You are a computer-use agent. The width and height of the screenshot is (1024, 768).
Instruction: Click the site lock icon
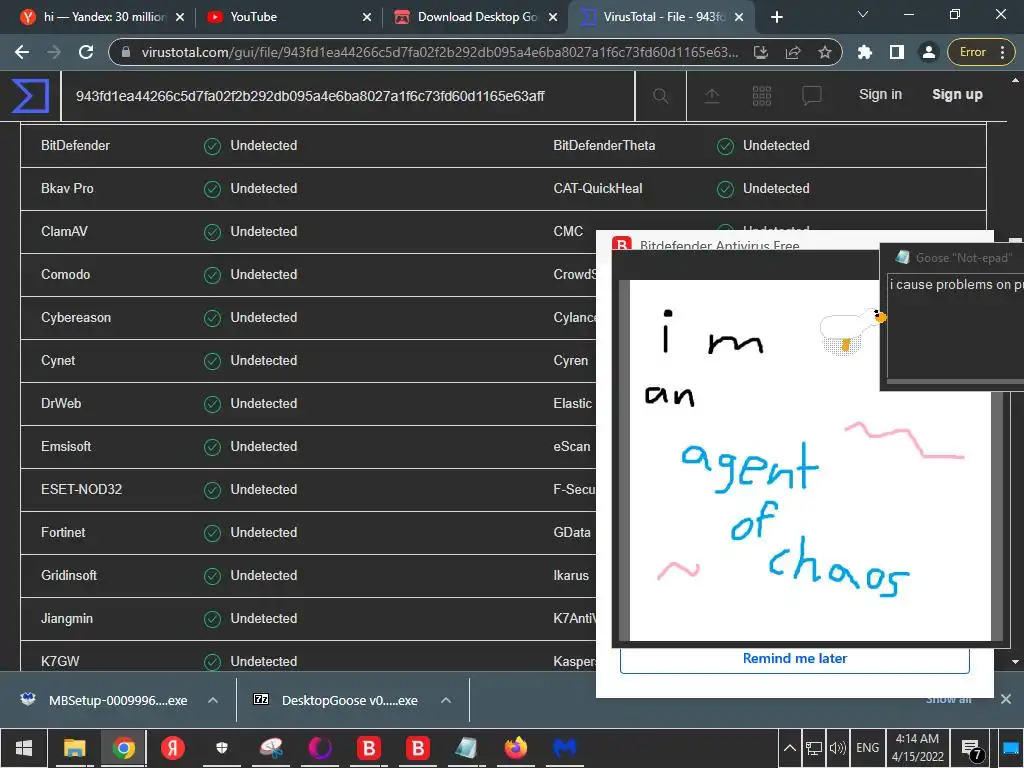click(x=126, y=52)
